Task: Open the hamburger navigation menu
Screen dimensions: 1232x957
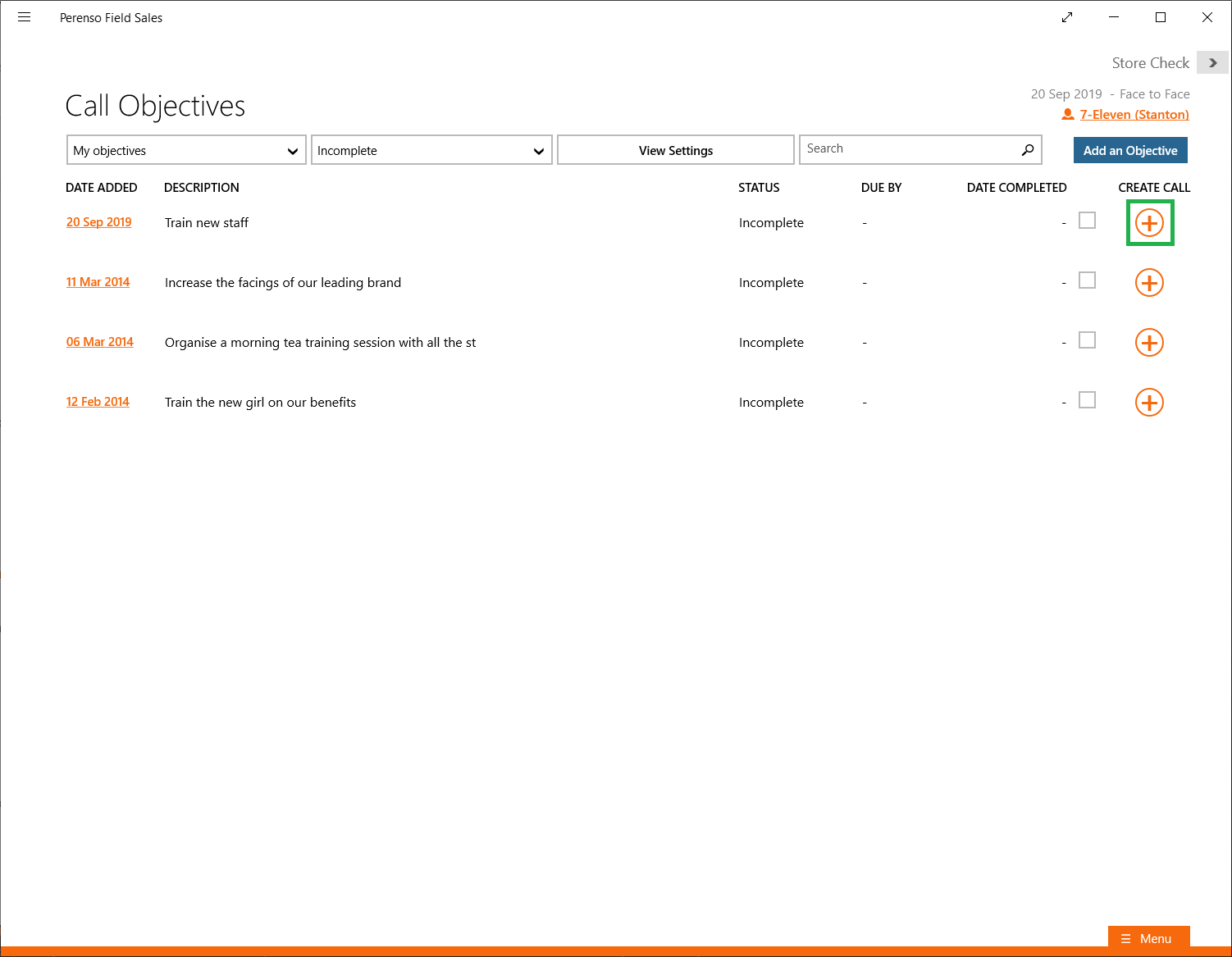Action: coord(24,17)
